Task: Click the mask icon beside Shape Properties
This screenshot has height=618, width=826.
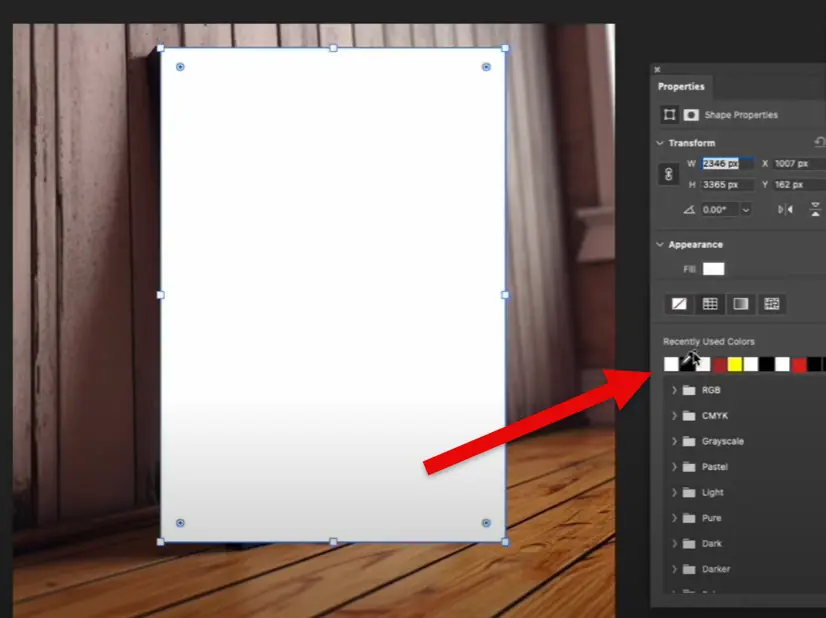Action: point(691,115)
